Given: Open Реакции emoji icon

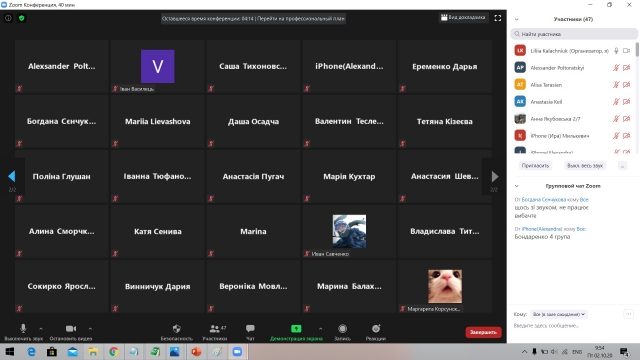Looking at the screenshot, I should coord(376,329).
